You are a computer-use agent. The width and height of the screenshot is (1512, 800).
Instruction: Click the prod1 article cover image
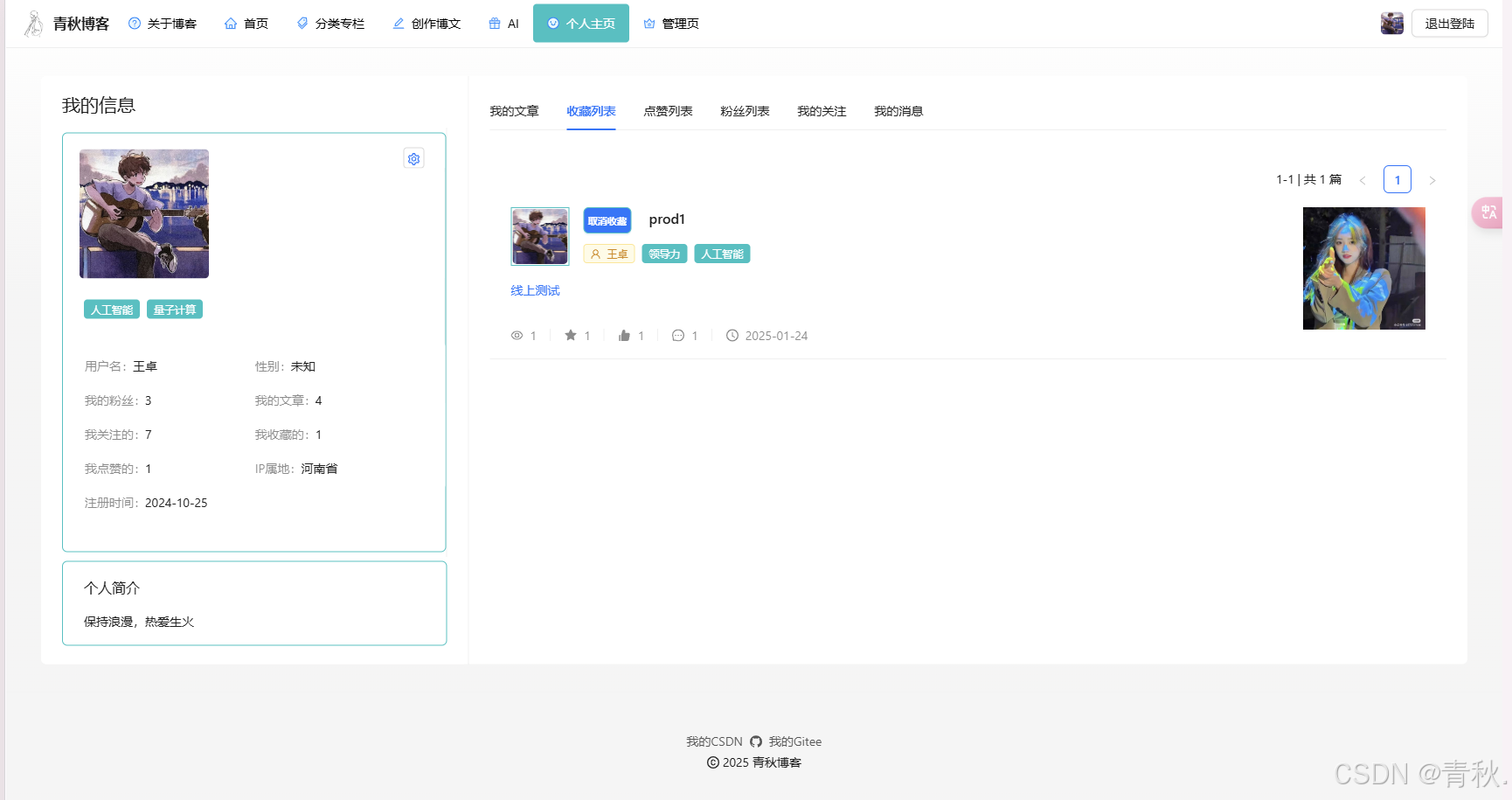pos(1363,268)
